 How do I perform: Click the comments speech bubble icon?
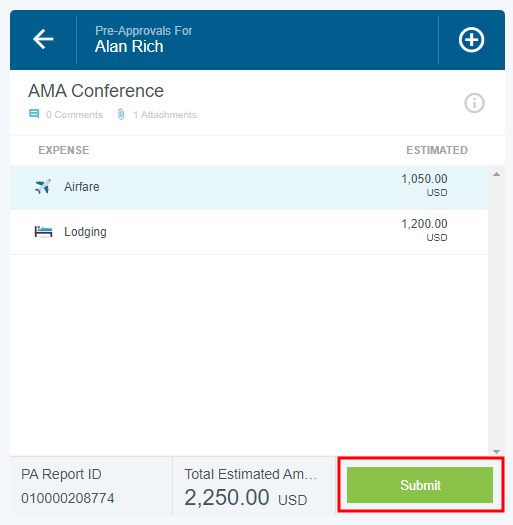[34, 114]
